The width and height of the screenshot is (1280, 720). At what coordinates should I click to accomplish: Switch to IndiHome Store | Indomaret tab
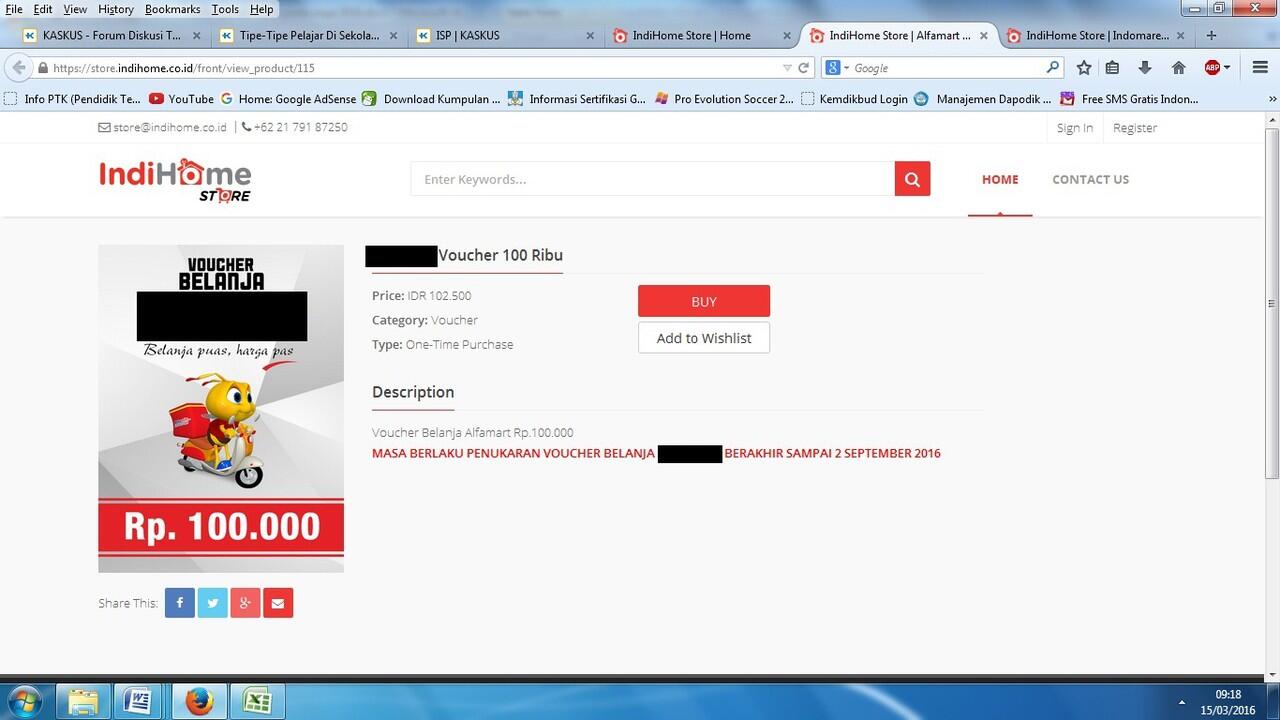1098,35
